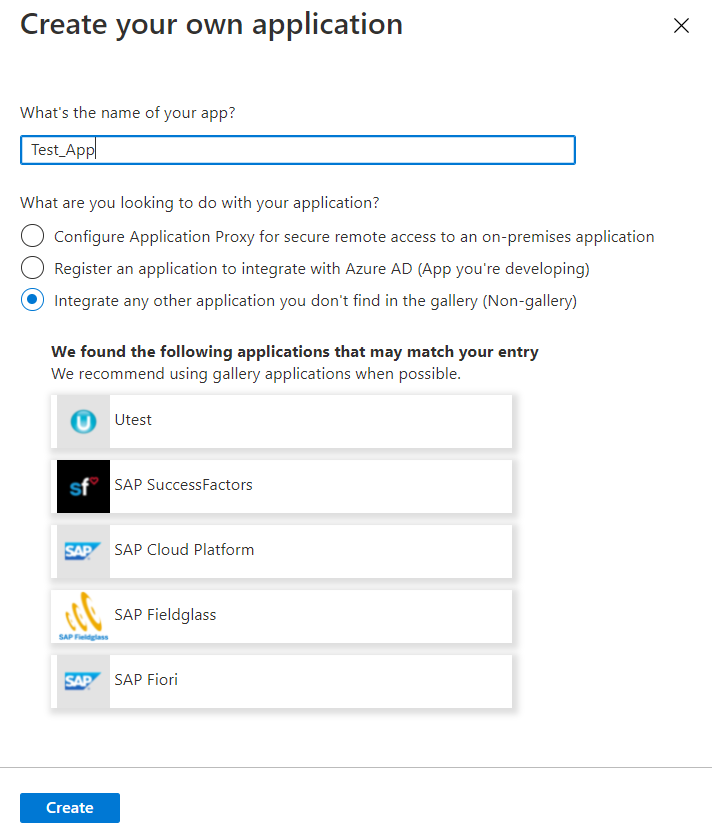Close the Create your own application panel

pos(682,26)
